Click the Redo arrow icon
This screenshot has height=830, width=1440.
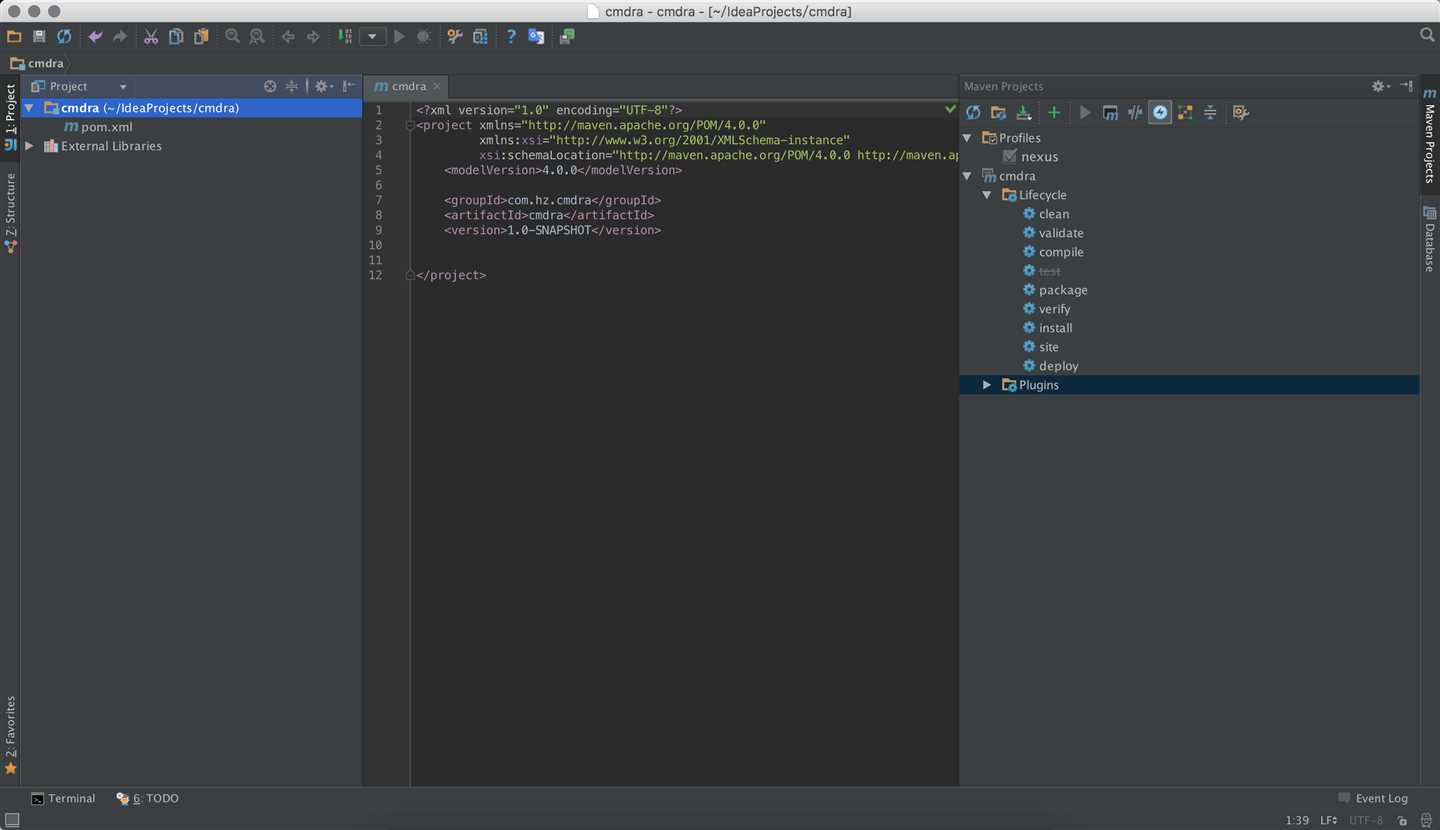click(x=120, y=36)
